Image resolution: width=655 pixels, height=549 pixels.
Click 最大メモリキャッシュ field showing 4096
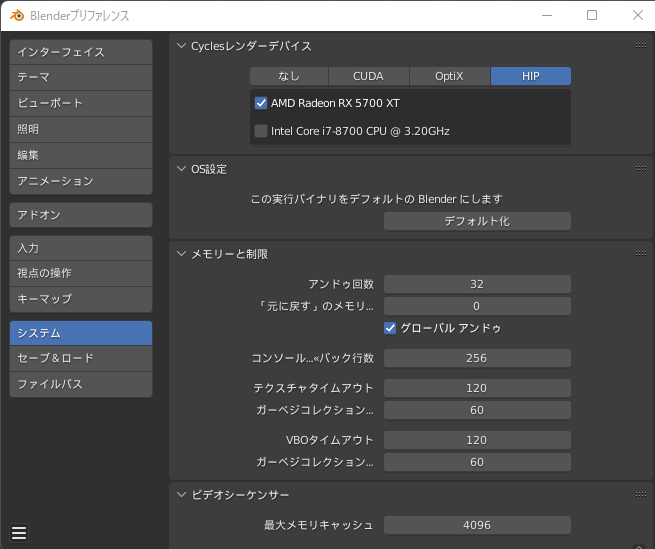[477, 525]
